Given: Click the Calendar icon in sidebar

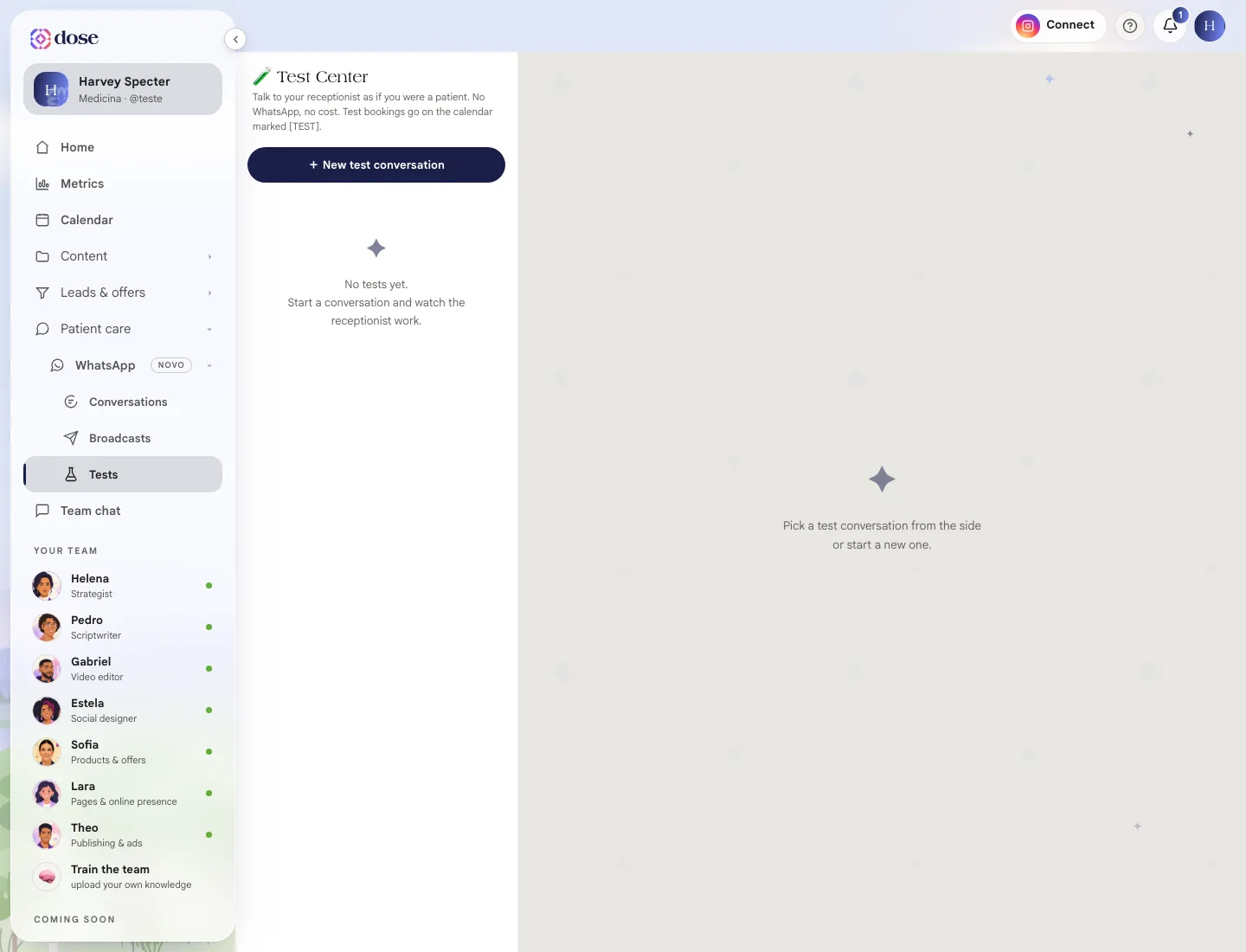Looking at the screenshot, I should pos(42,220).
